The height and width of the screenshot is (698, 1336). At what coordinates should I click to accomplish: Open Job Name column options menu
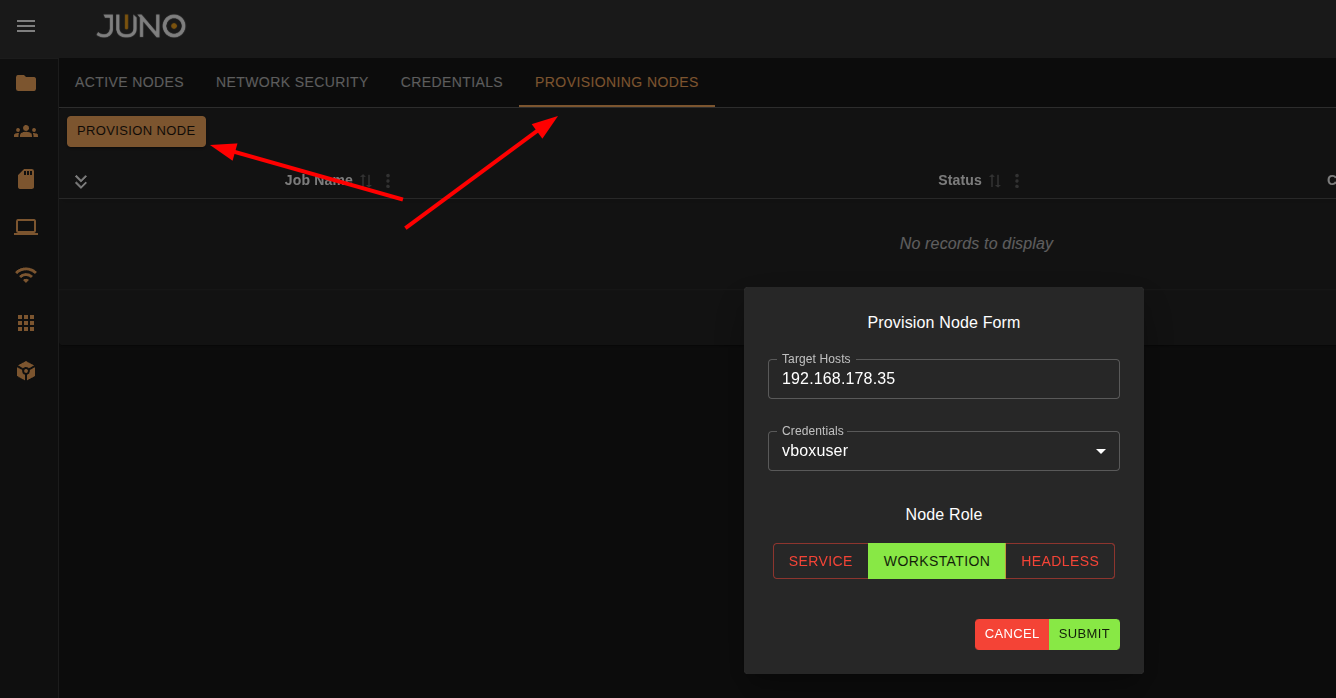coord(388,181)
